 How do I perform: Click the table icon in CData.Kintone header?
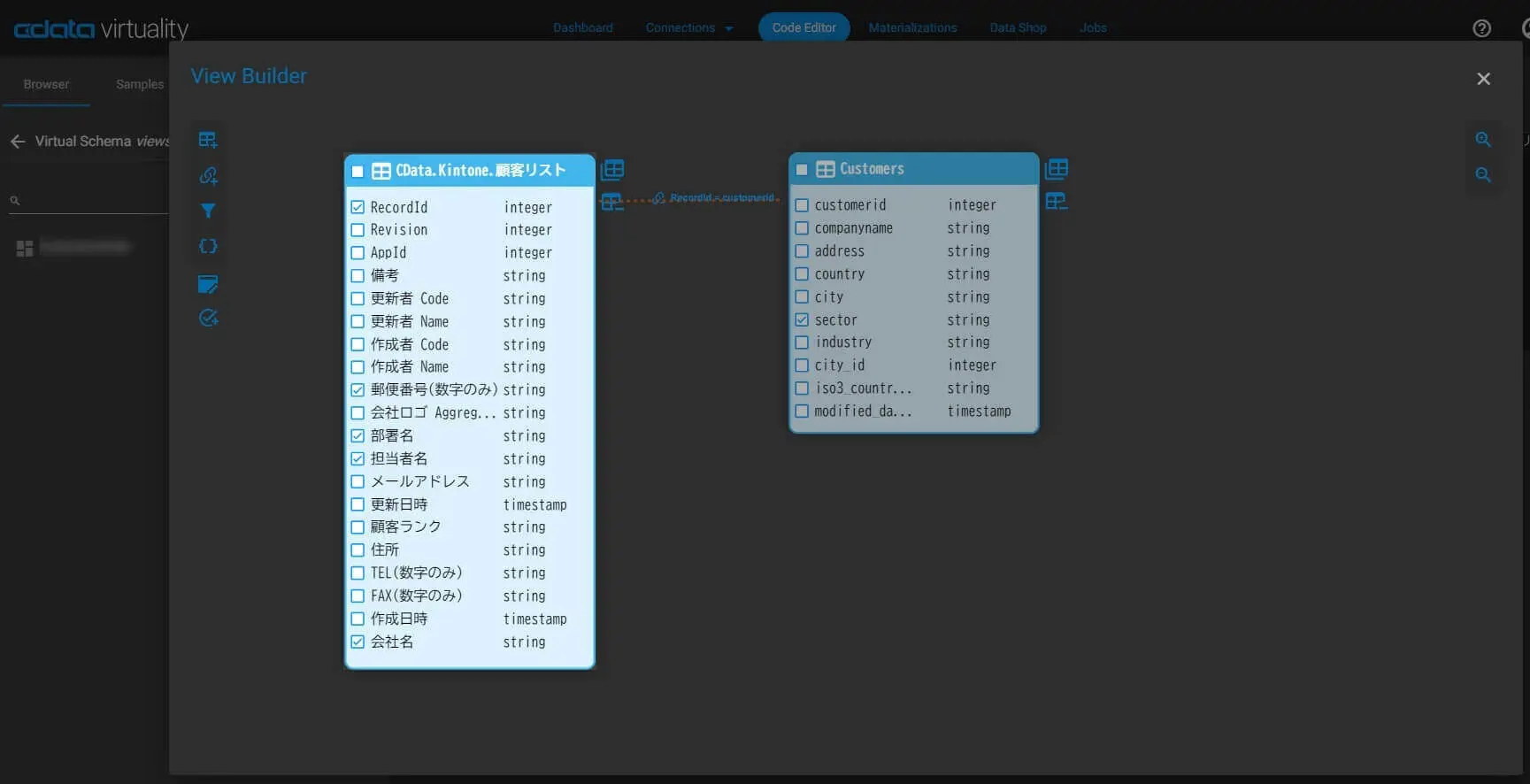pyautogui.click(x=381, y=171)
